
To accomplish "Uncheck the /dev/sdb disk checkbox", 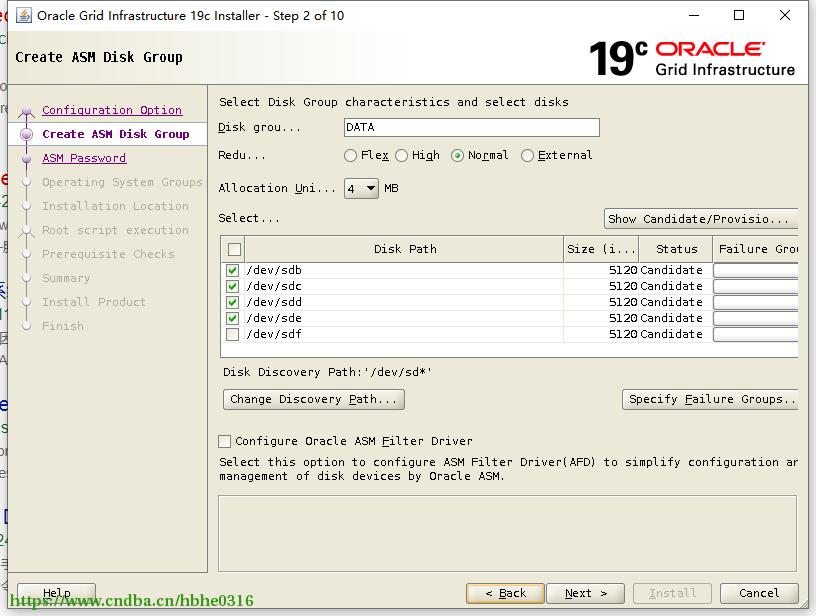I will 233,271.
